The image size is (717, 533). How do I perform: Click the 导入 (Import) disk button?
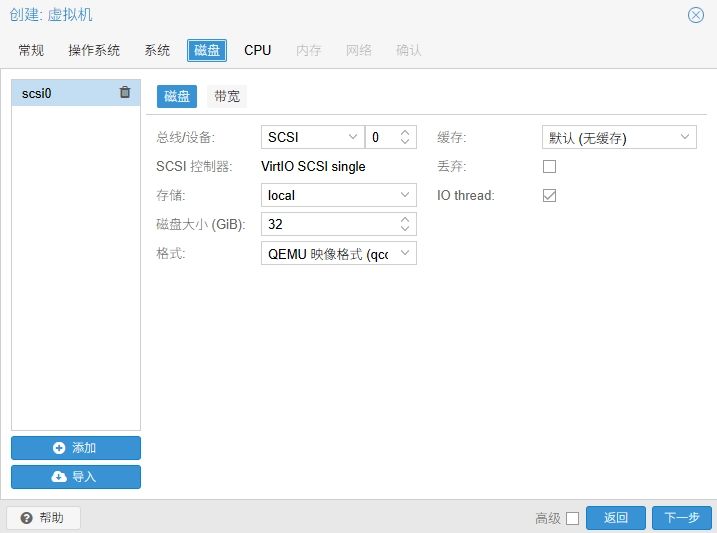76,477
